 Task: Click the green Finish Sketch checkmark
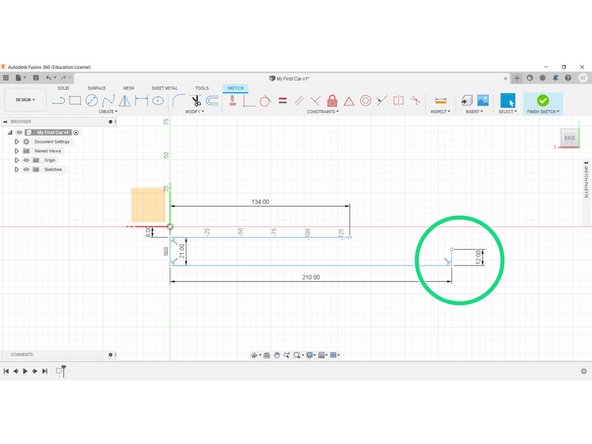pyautogui.click(x=543, y=100)
